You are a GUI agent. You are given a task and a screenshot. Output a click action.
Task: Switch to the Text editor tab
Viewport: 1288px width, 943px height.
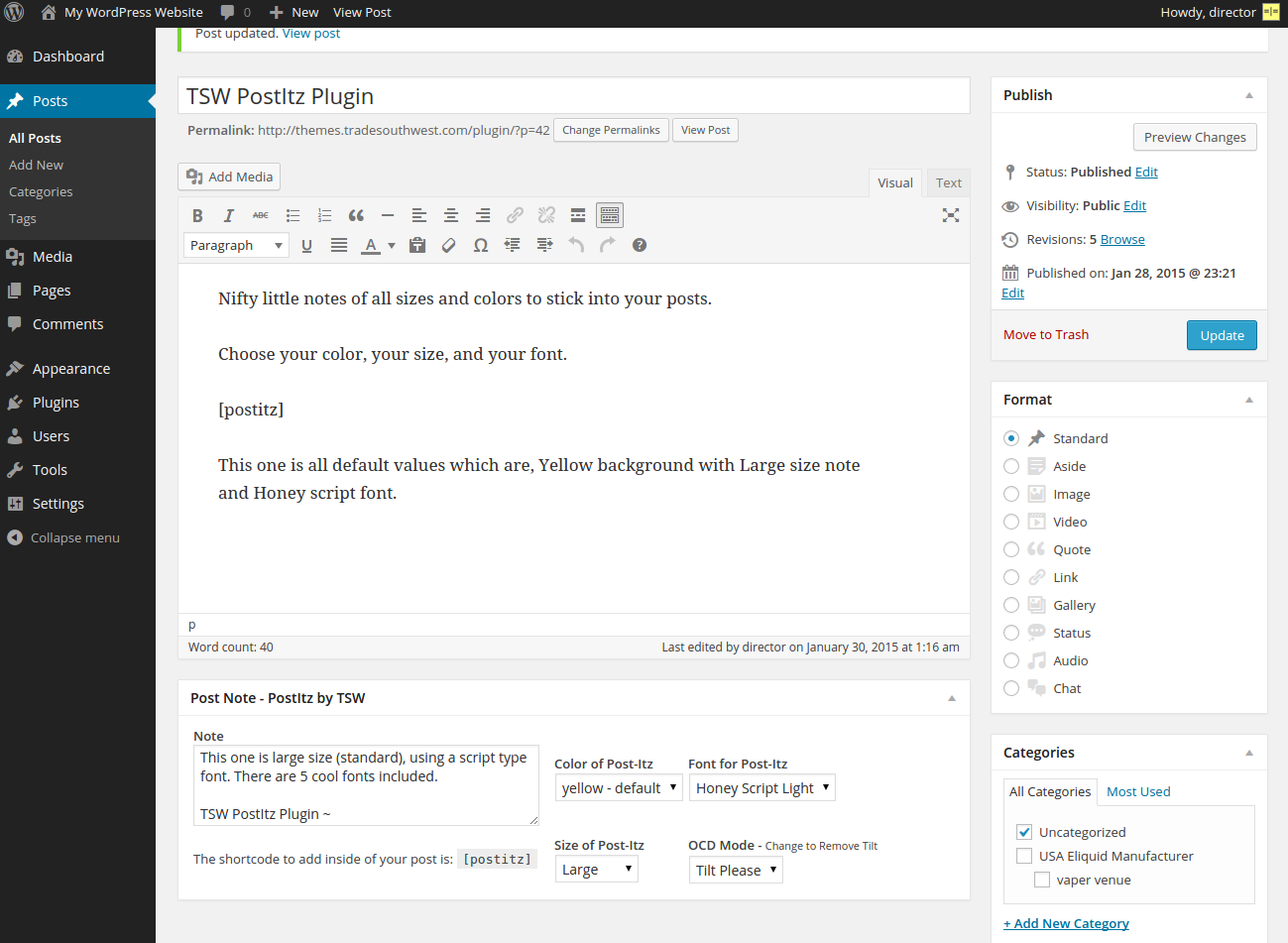click(x=948, y=182)
